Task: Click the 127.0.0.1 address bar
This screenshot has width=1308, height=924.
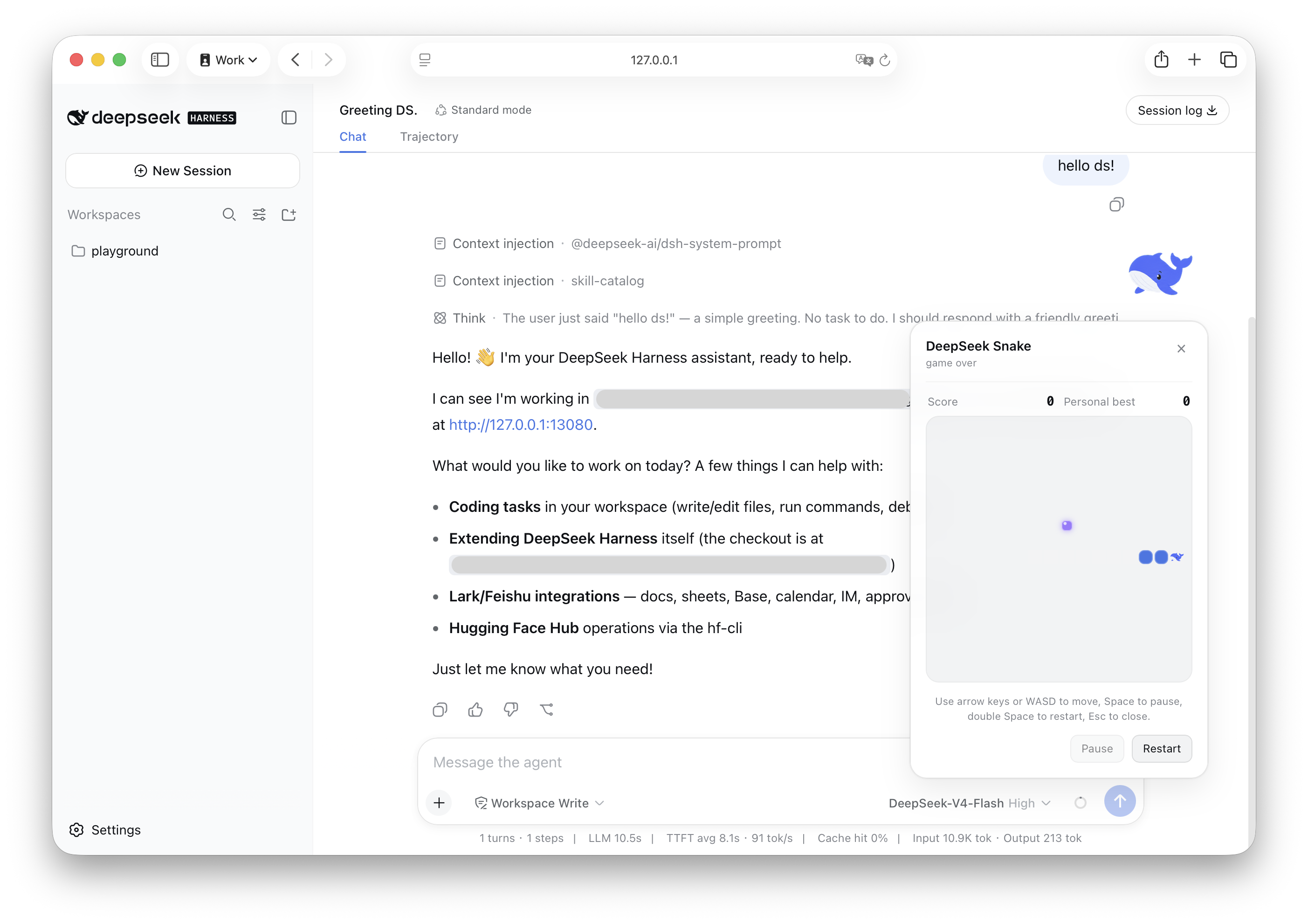Action: click(654, 60)
